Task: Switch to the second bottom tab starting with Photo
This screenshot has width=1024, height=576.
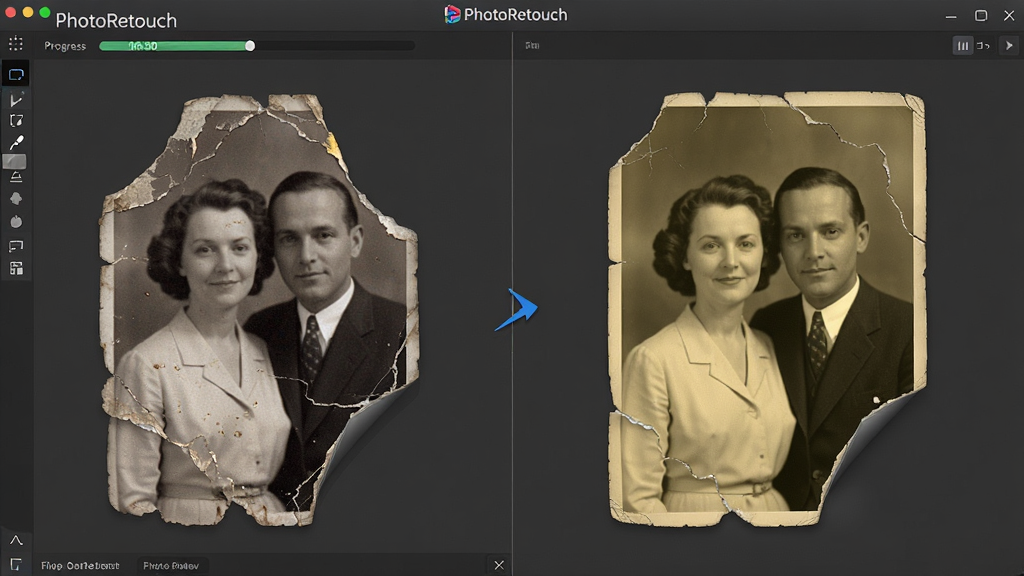Action: click(171, 566)
